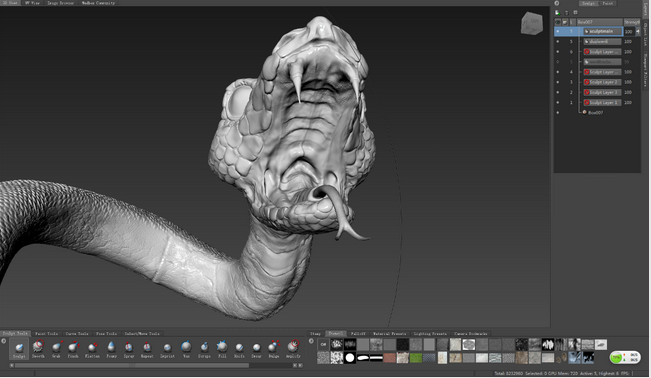Screen dimensions: 651x378
Task: Switch to Select/Move Tools tab
Action: (x=142, y=334)
